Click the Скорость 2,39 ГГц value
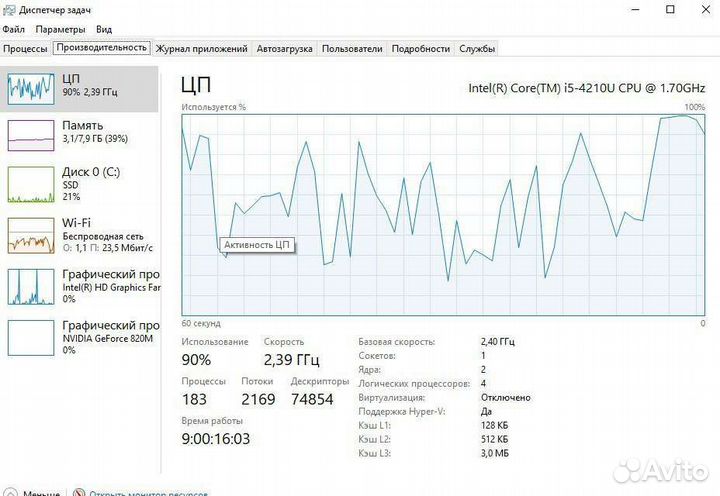 291,360
